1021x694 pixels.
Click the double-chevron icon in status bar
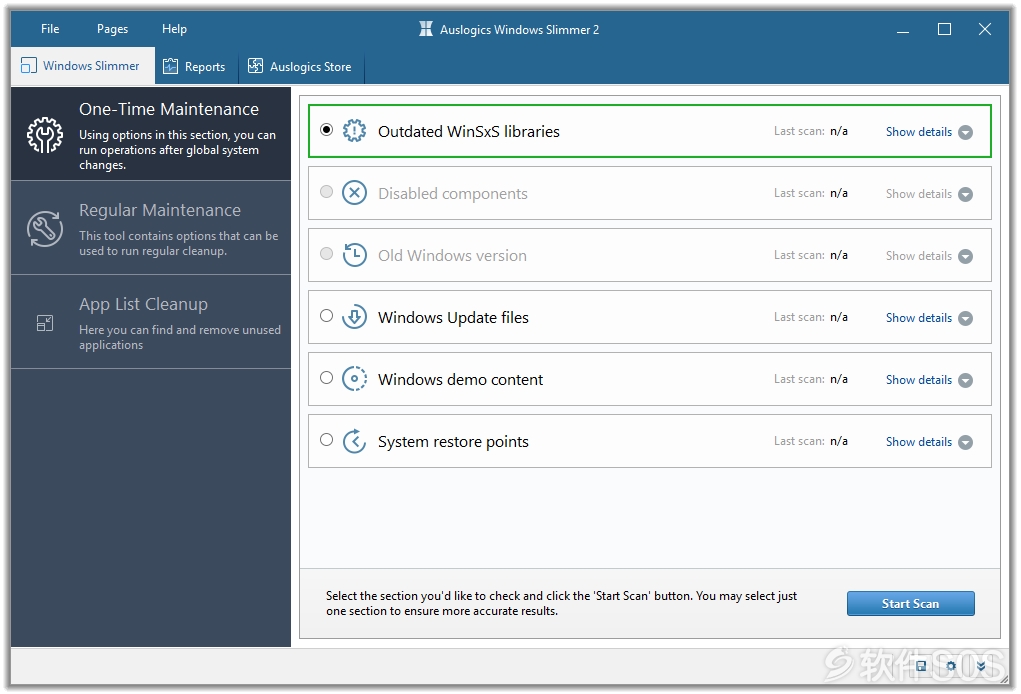click(981, 666)
